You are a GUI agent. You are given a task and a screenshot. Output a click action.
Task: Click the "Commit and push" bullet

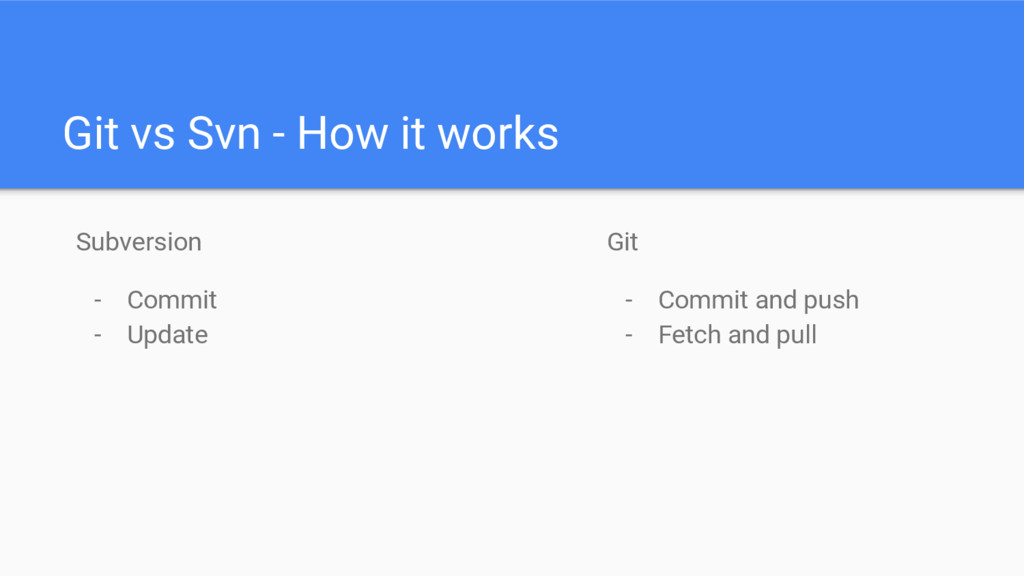[x=758, y=300]
